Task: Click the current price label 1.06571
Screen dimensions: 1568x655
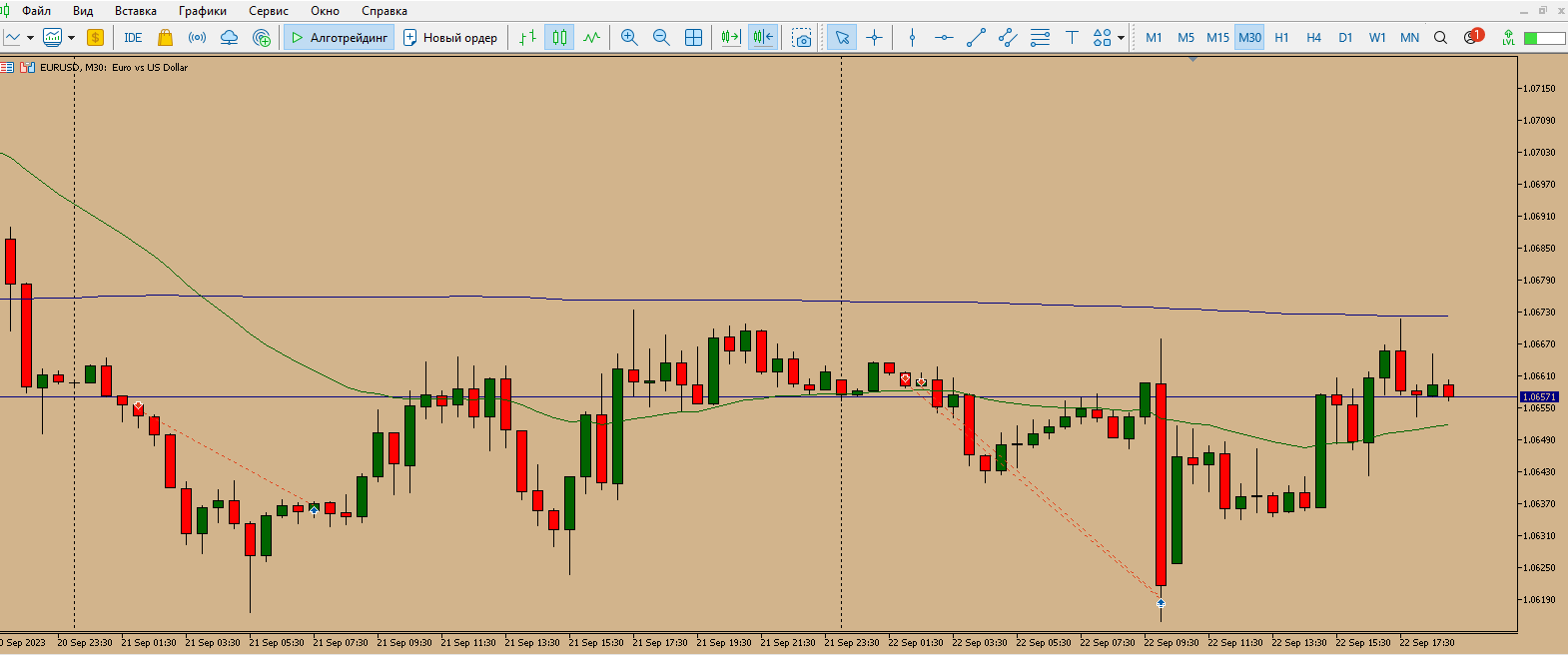Action: 1538,397
